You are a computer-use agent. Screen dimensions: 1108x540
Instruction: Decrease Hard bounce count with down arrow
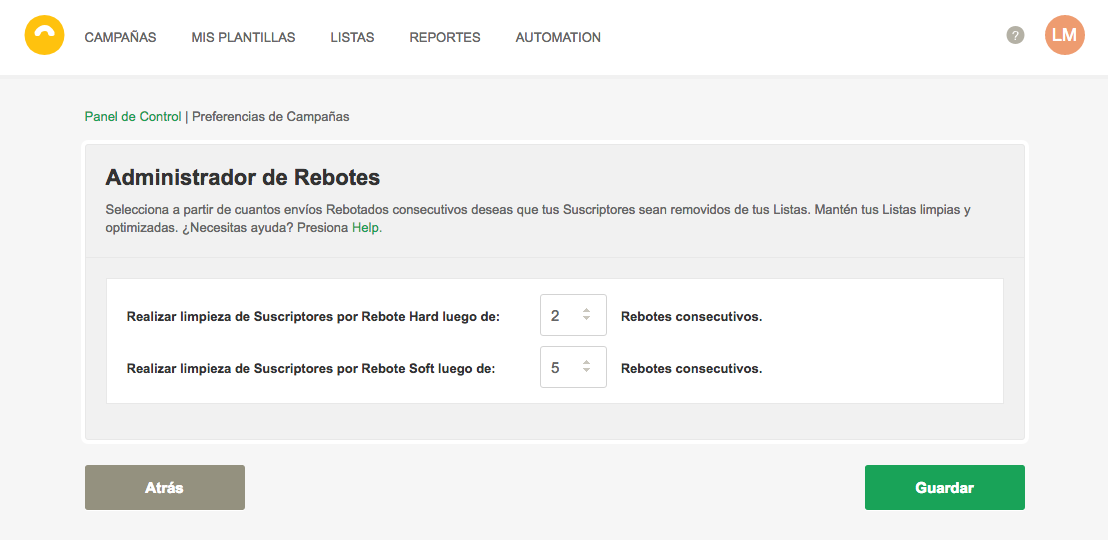586,320
